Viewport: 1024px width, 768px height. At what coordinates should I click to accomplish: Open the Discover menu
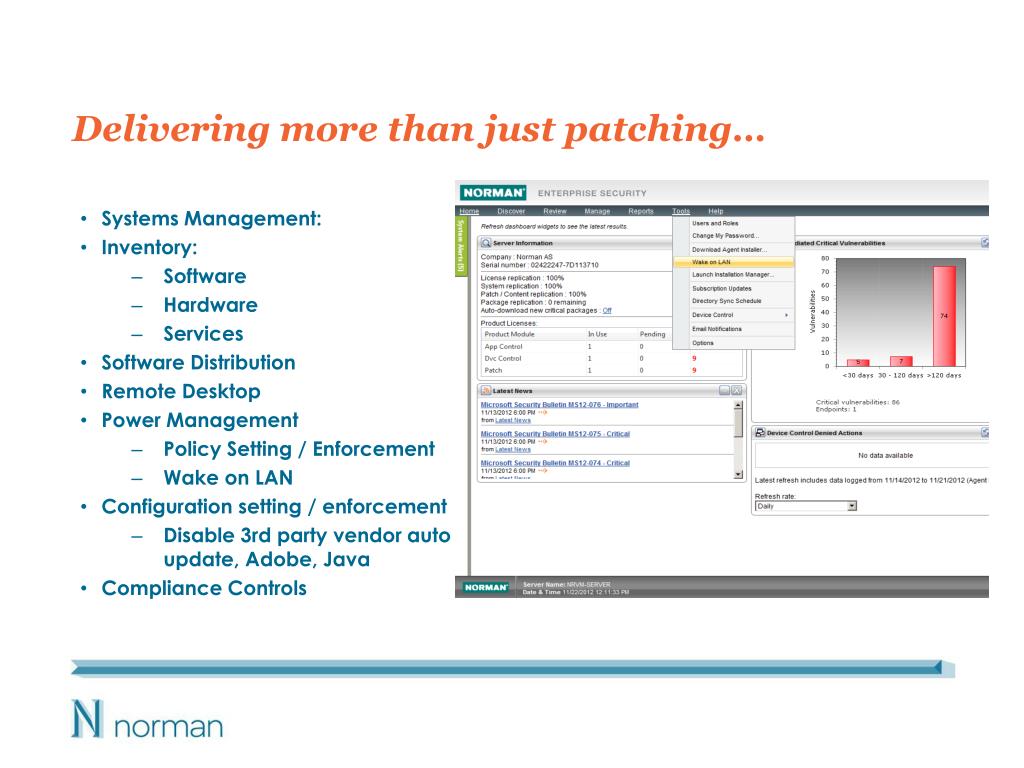coord(511,211)
